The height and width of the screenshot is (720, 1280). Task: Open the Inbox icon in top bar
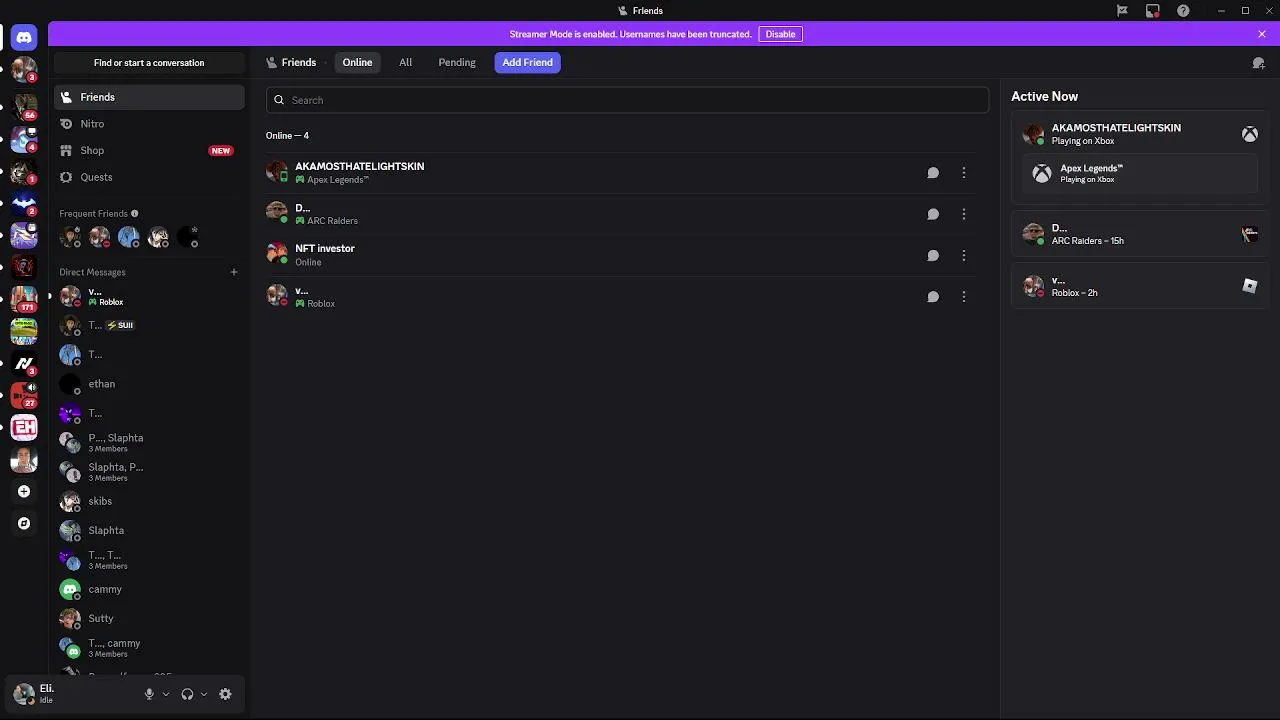pyautogui.click(x=1153, y=11)
